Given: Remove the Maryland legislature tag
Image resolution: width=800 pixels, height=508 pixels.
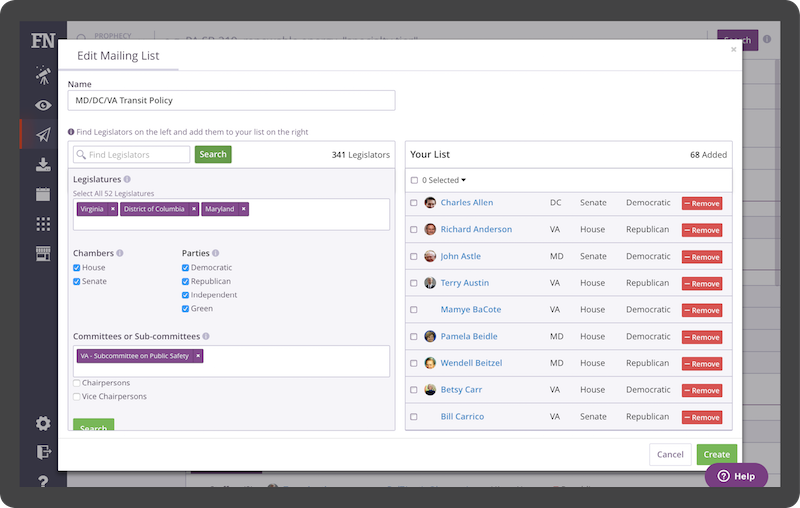Looking at the screenshot, I should click(x=244, y=209).
